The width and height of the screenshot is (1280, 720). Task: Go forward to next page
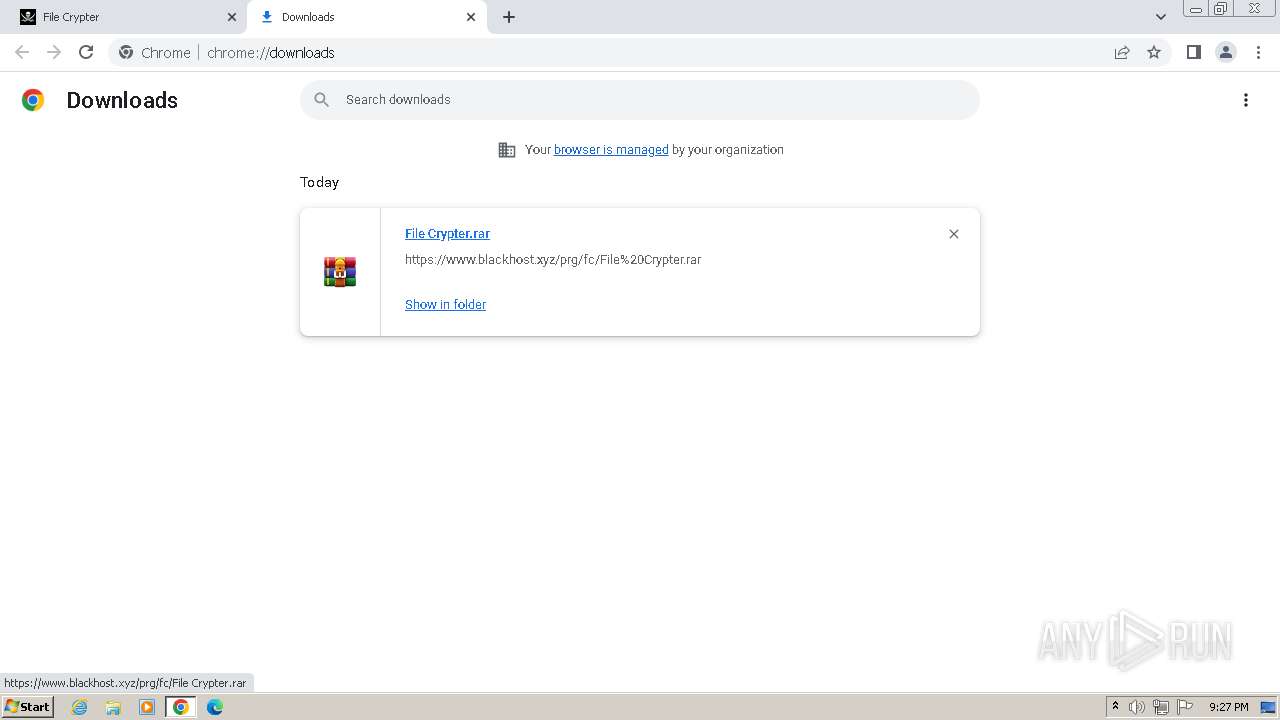(54, 52)
